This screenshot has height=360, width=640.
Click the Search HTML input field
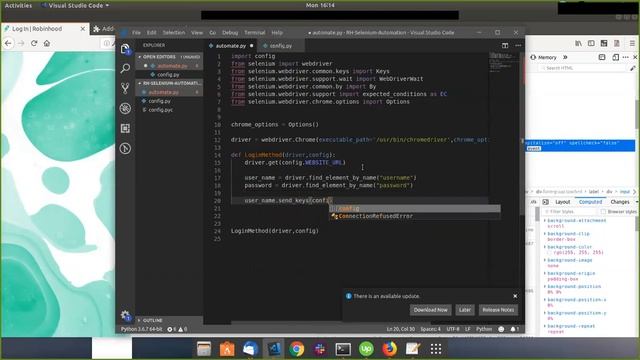(584, 68)
